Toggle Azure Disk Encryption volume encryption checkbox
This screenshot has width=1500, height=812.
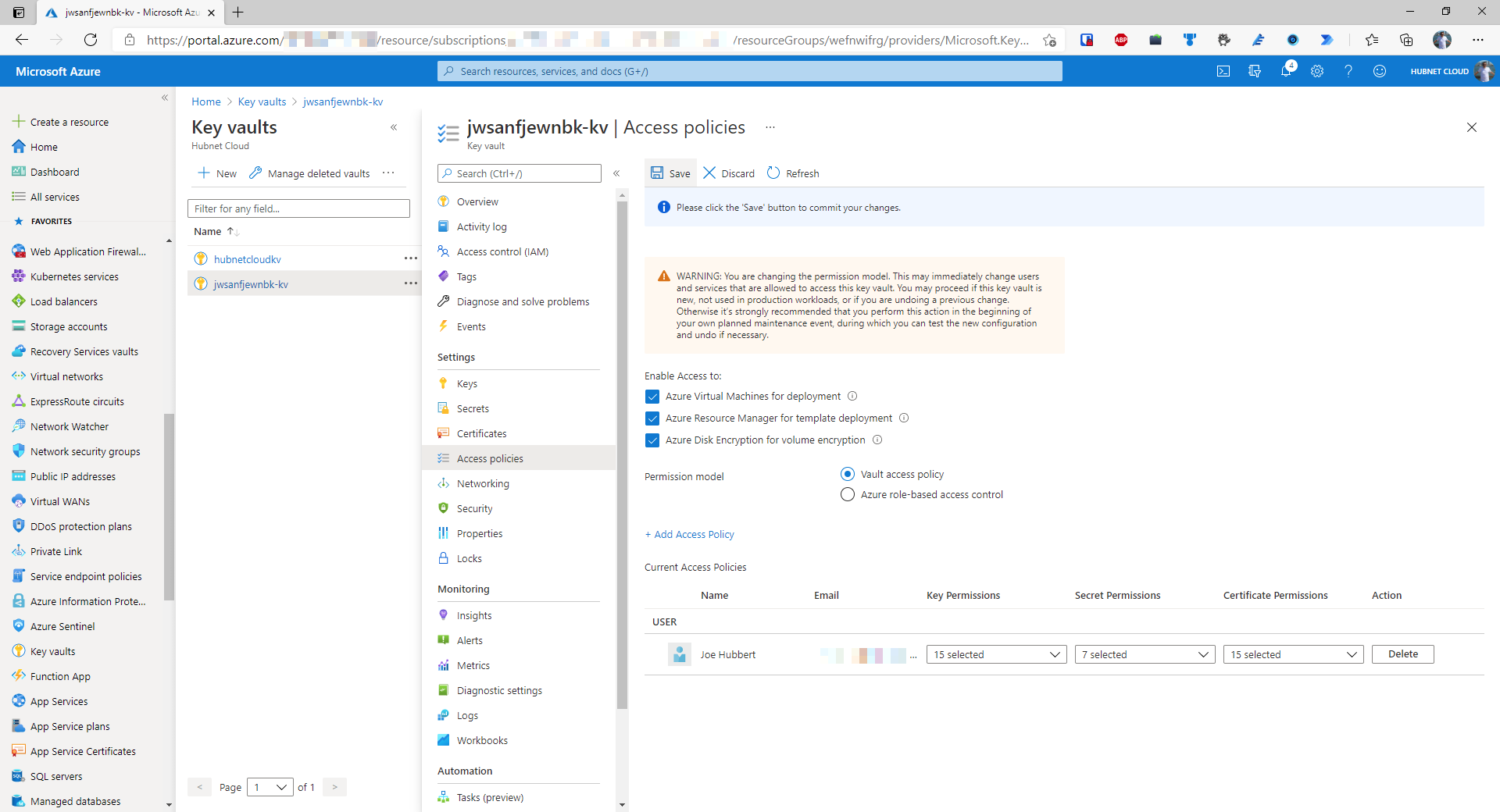coord(652,440)
